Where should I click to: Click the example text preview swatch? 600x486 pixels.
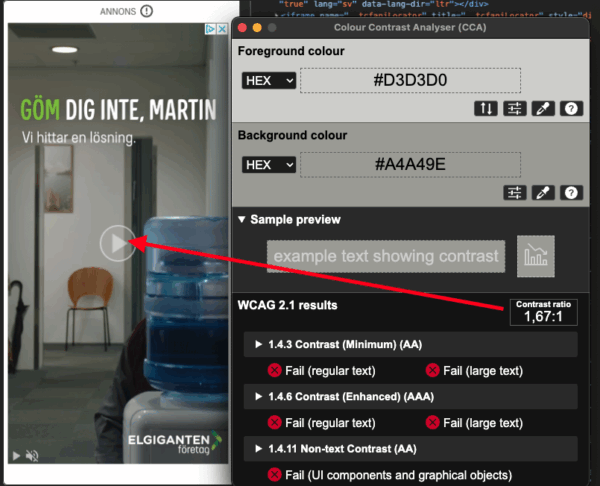386,256
